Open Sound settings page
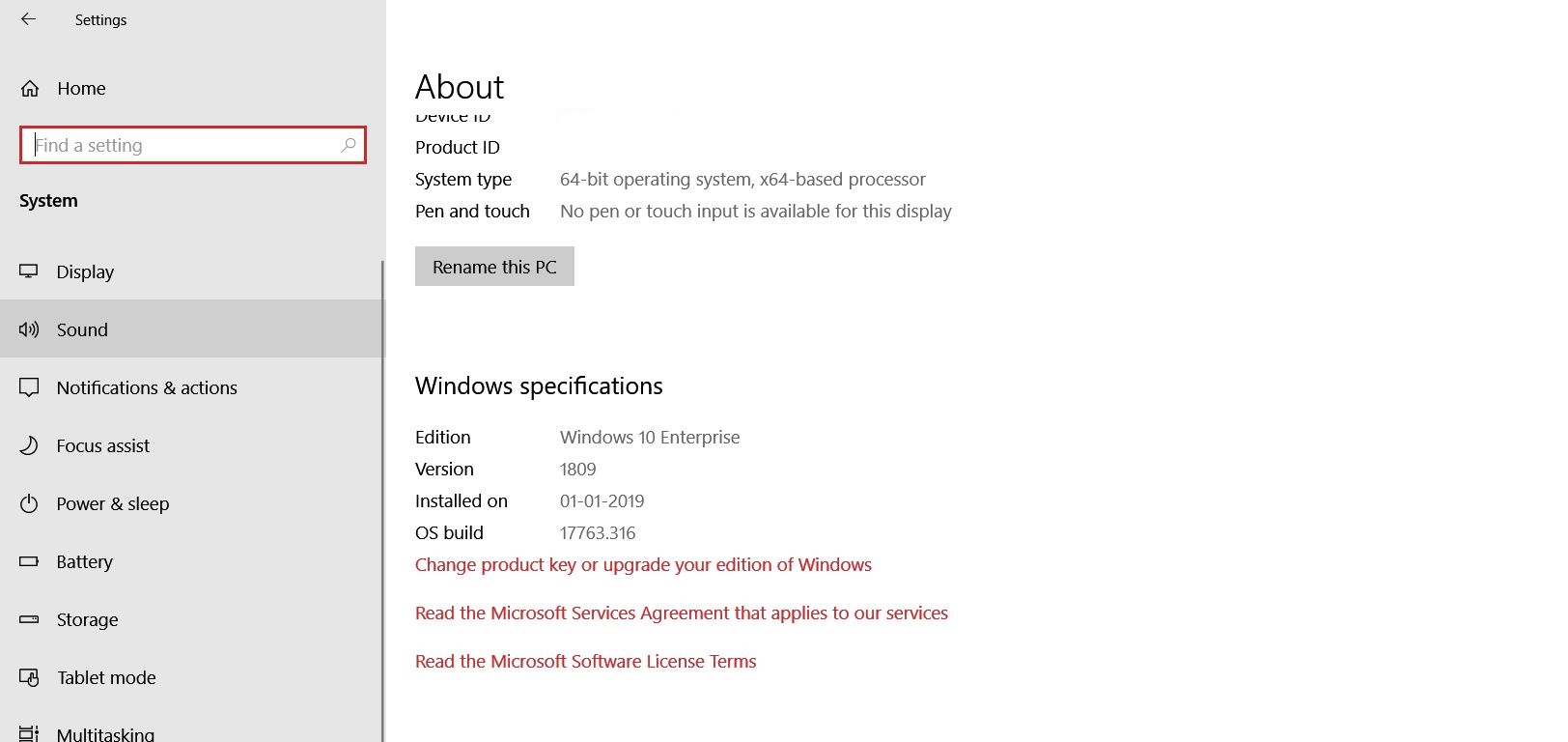The width and height of the screenshot is (1568, 742). click(192, 329)
